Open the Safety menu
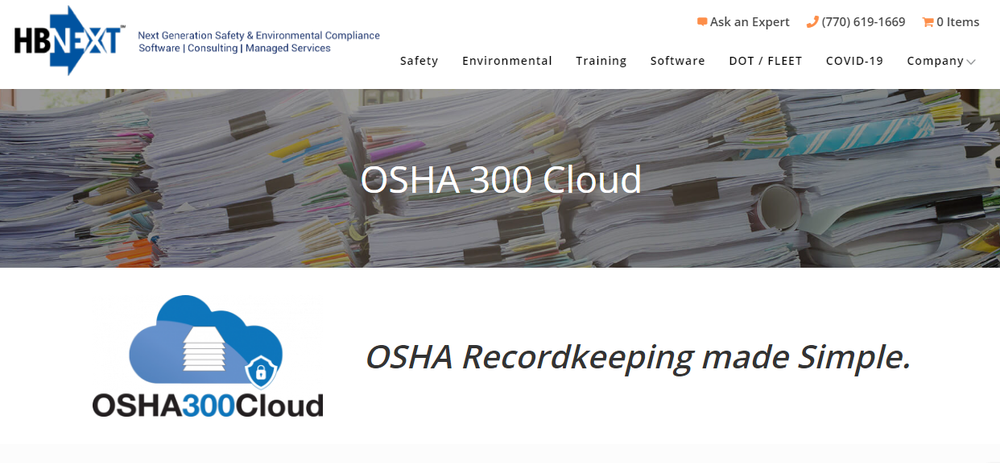 coord(419,61)
